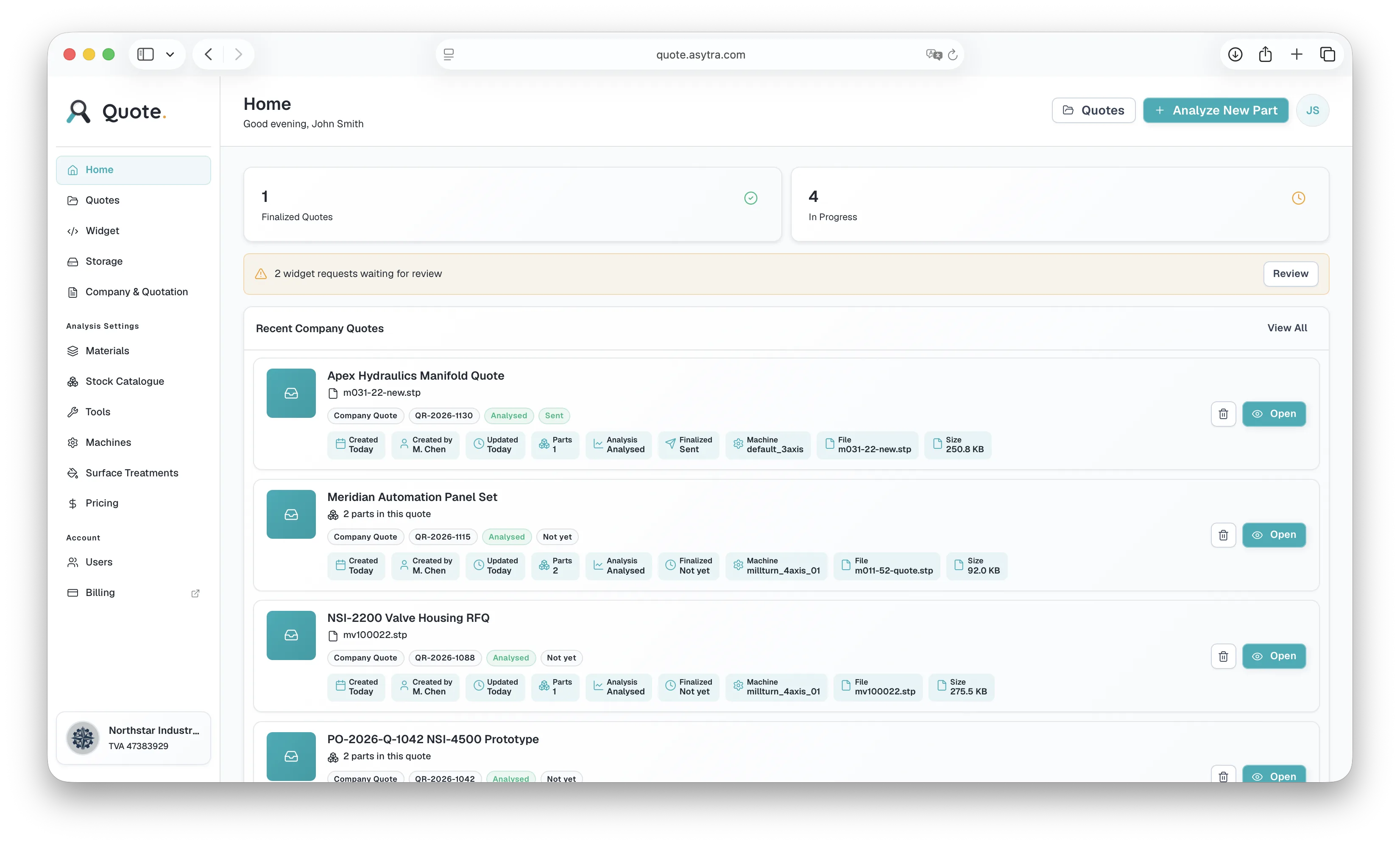This screenshot has height=845, width=1400.
Task: Open the Apex Hydraulics Manifold Quote
Action: pyautogui.click(x=1273, y=414)
